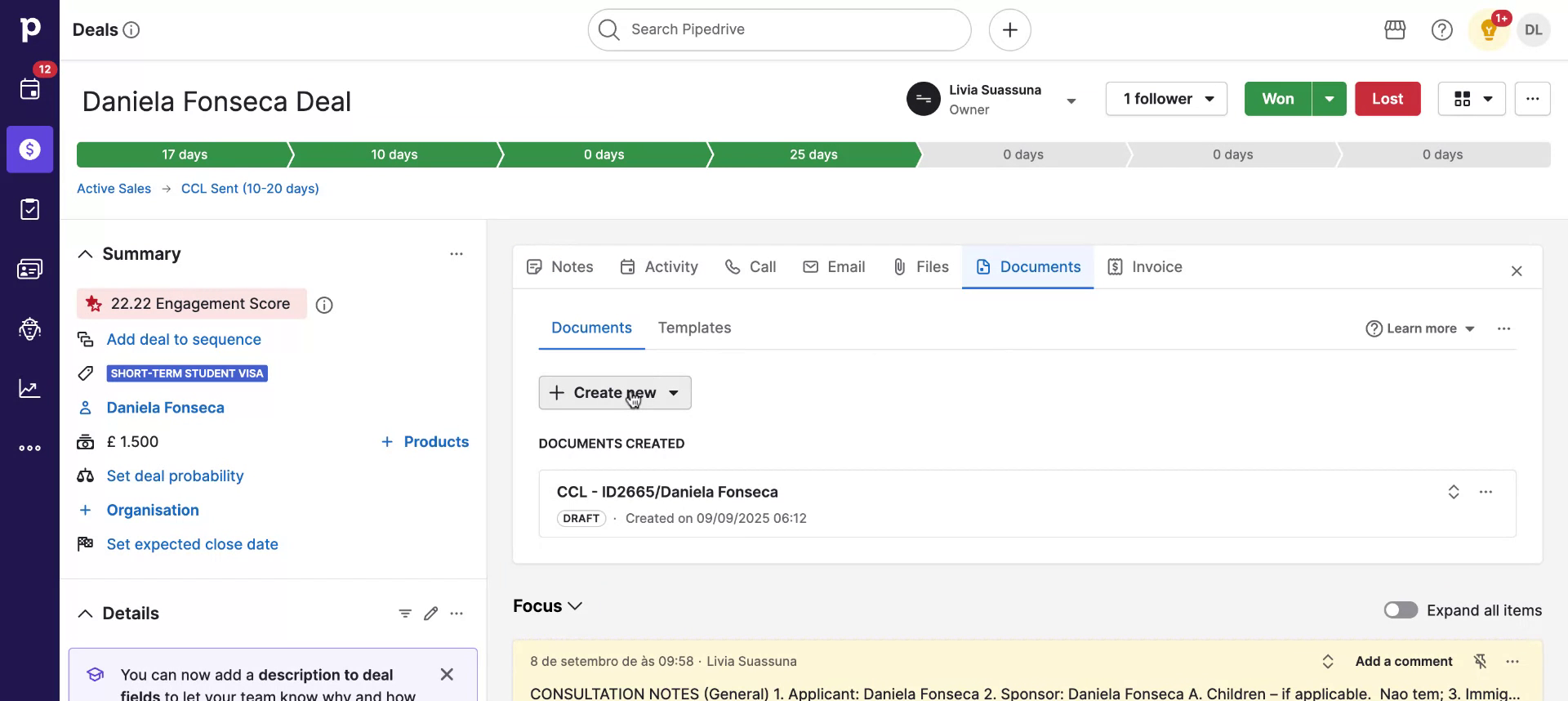The image size is (1568, 701).
Task: Click Set deal probability
Action: tap(175, 476)
